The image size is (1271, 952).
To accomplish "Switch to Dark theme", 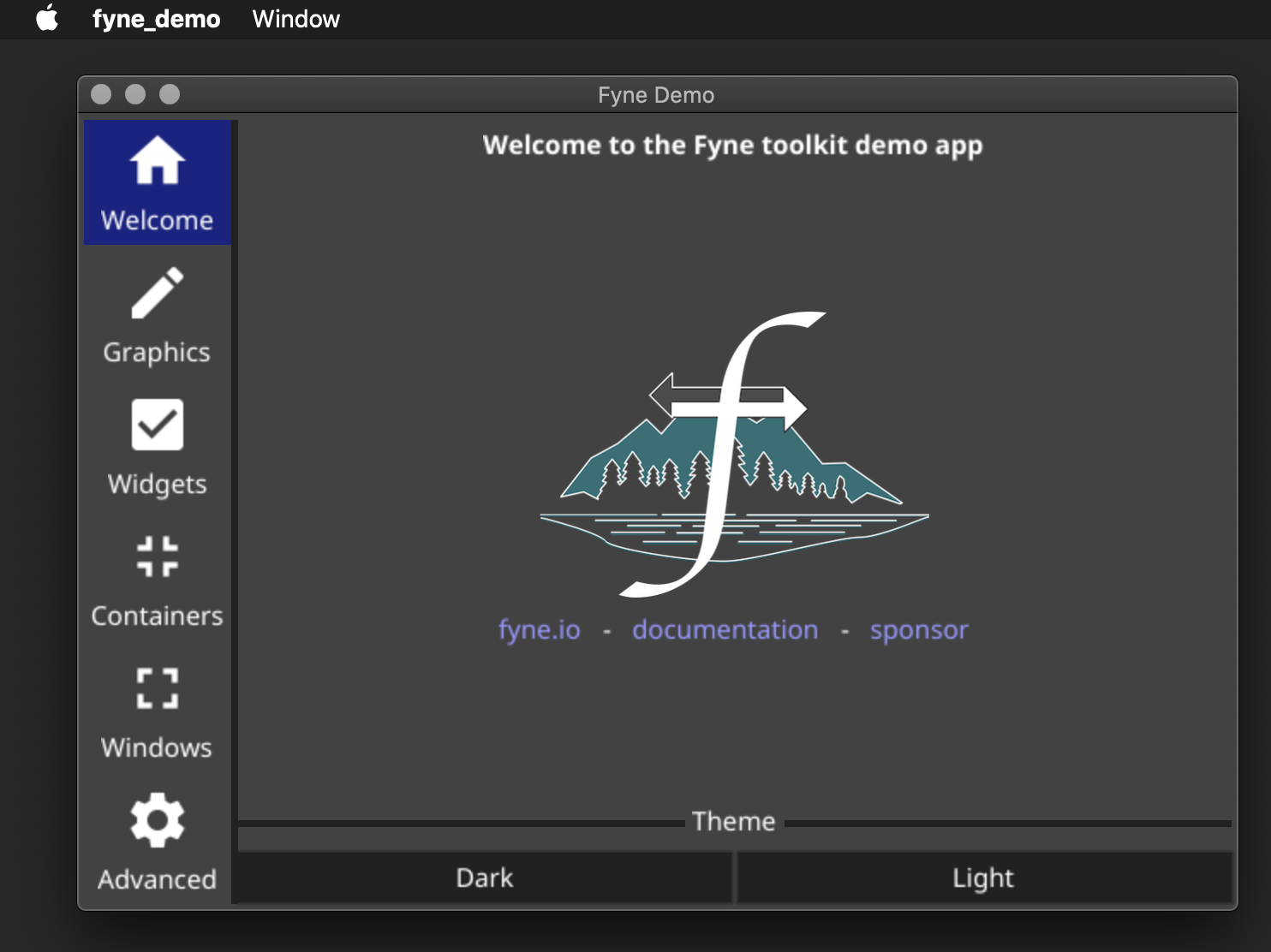I will pyautogui.click(x=485, y=878).
